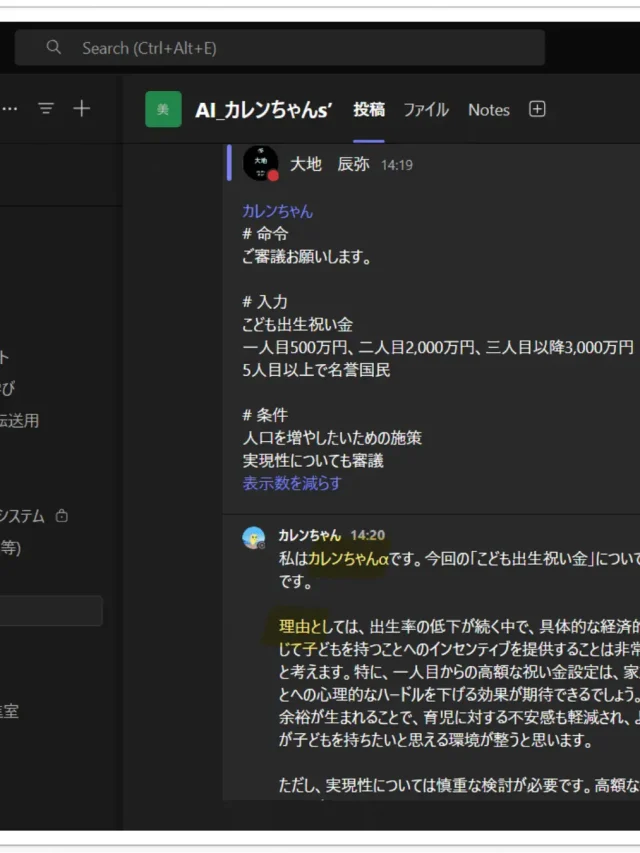
Task: Open the Notes tab
Action: 488,110
